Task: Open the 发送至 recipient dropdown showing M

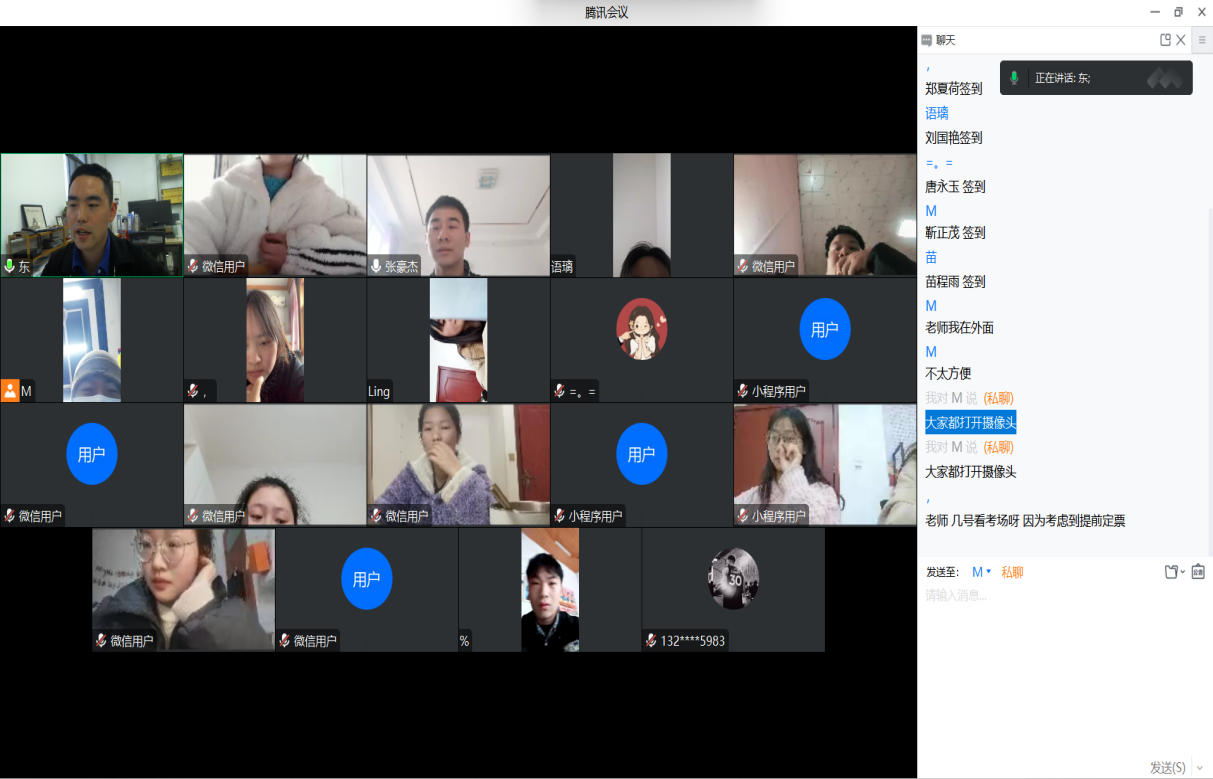Action: pyautogui.click(x=982, y=572)
